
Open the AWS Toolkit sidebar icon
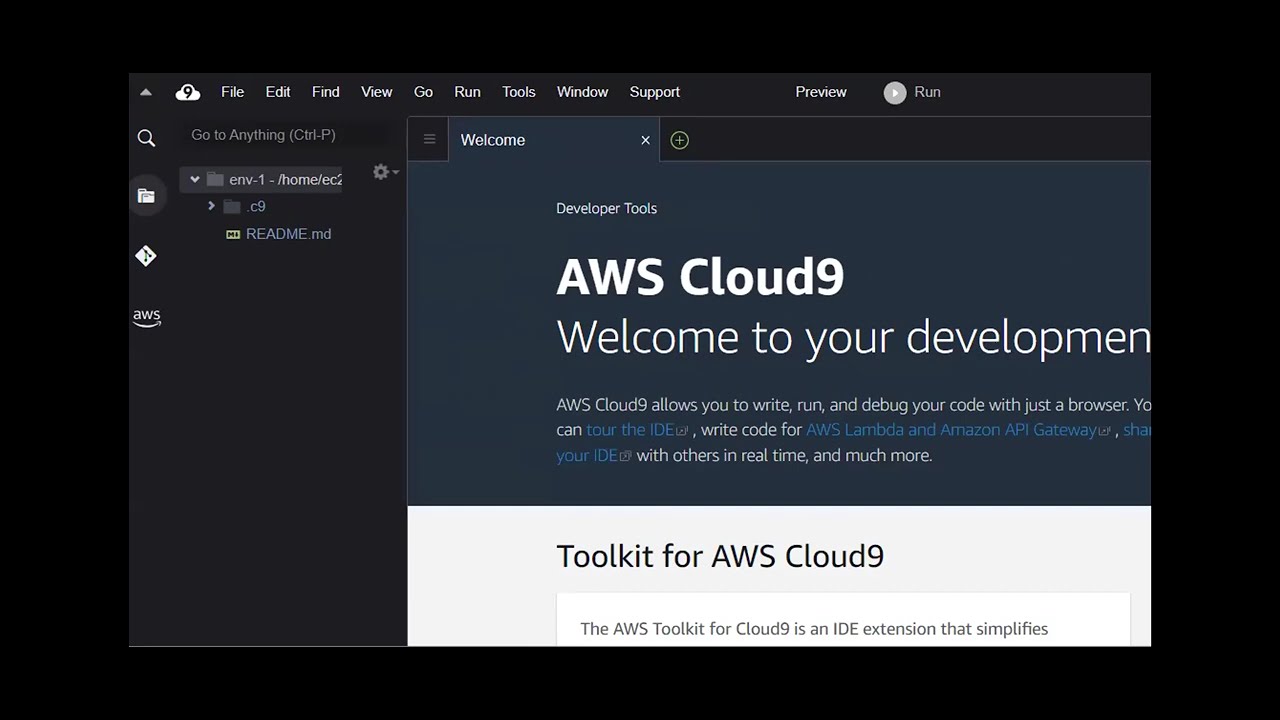click(147, 317)
